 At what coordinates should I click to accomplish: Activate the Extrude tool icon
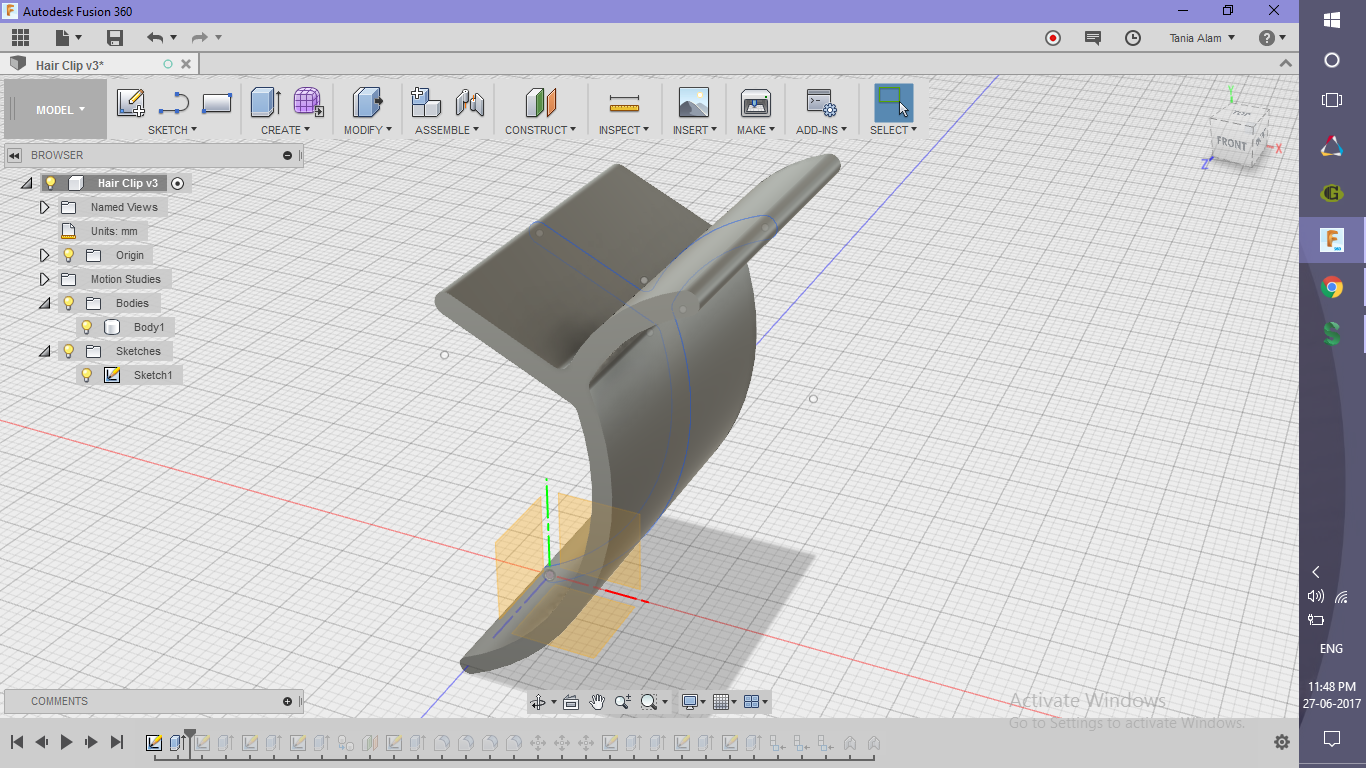pos(265,102)
